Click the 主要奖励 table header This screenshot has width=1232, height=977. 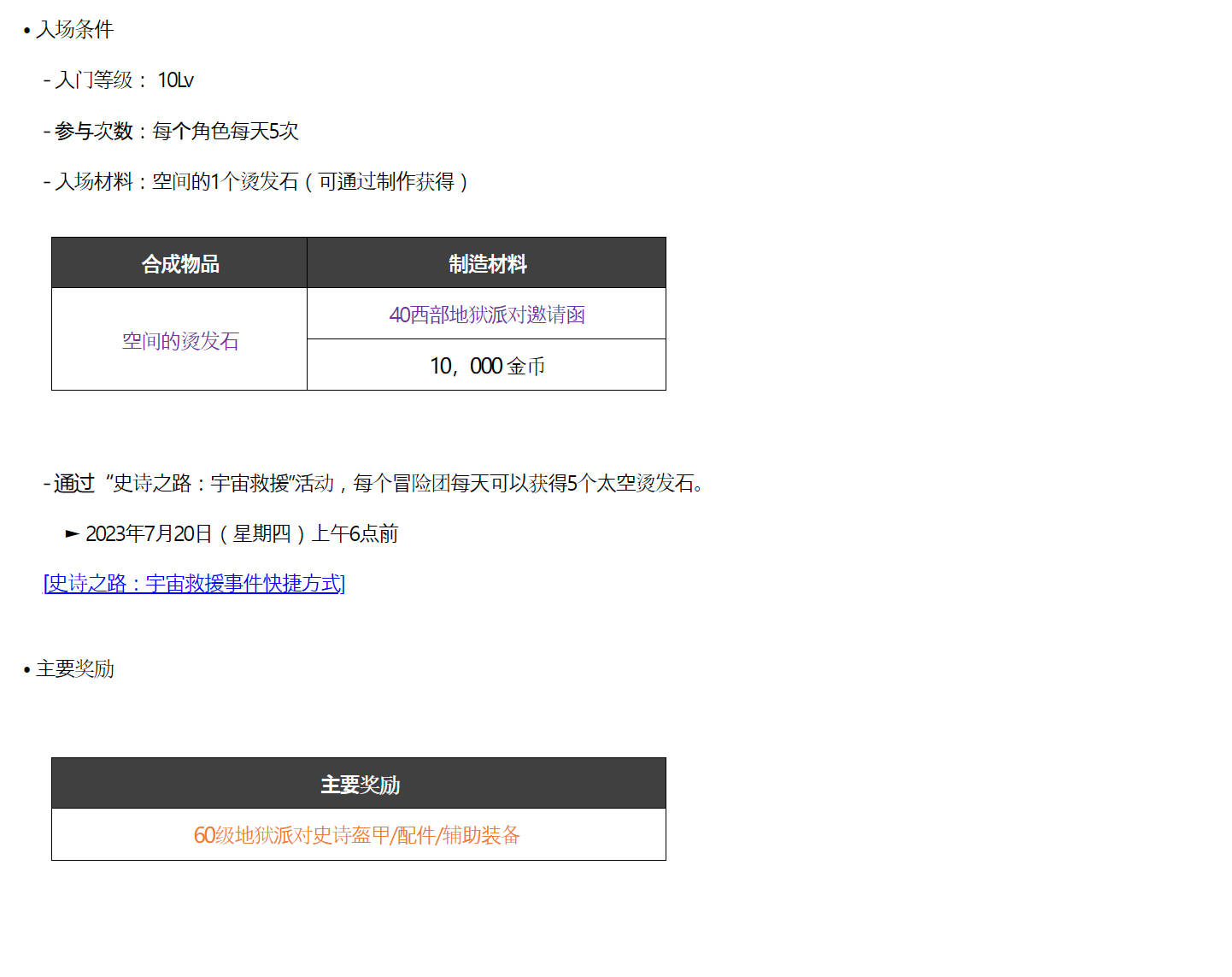359,784
